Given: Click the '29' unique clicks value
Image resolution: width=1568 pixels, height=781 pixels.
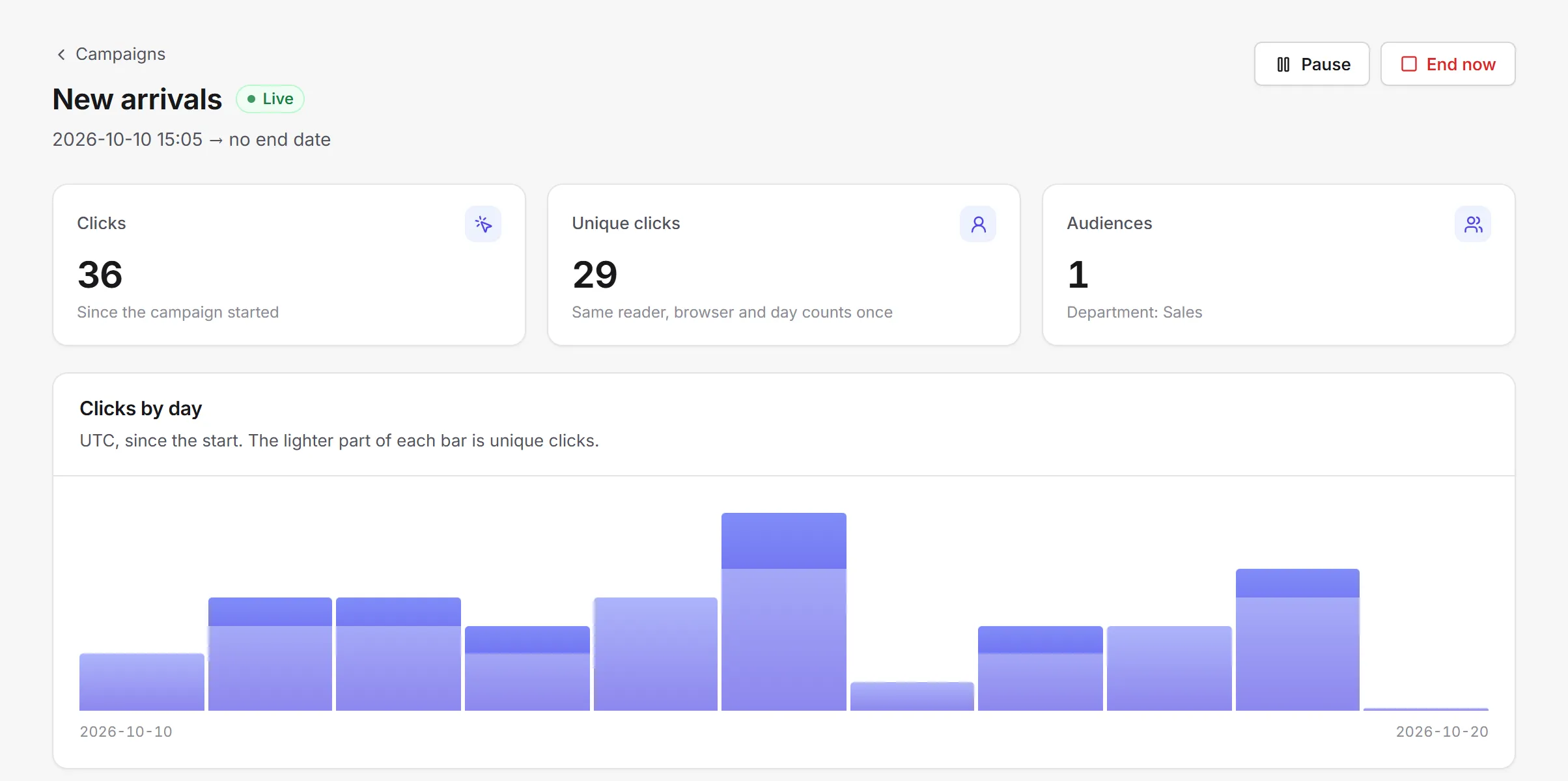Looking at the screenshot, I should 595,274.
